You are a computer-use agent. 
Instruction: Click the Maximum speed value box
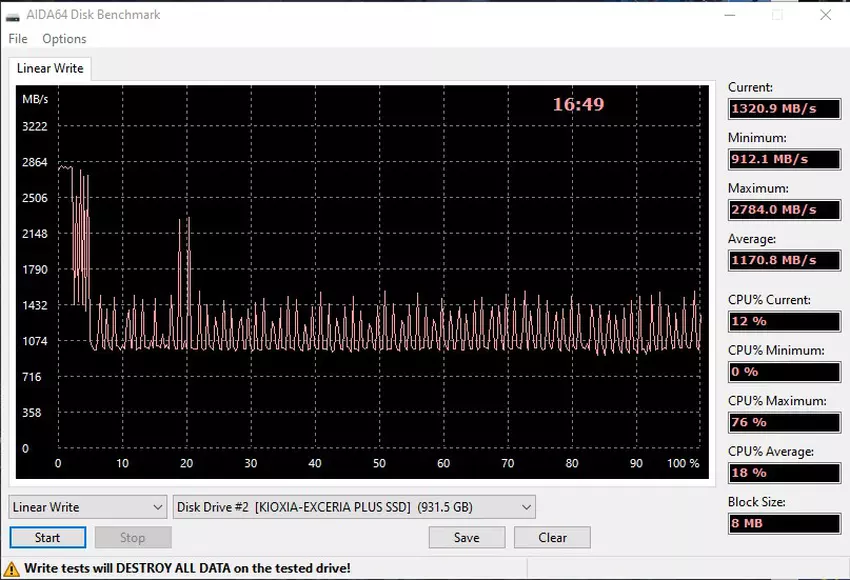784,210
